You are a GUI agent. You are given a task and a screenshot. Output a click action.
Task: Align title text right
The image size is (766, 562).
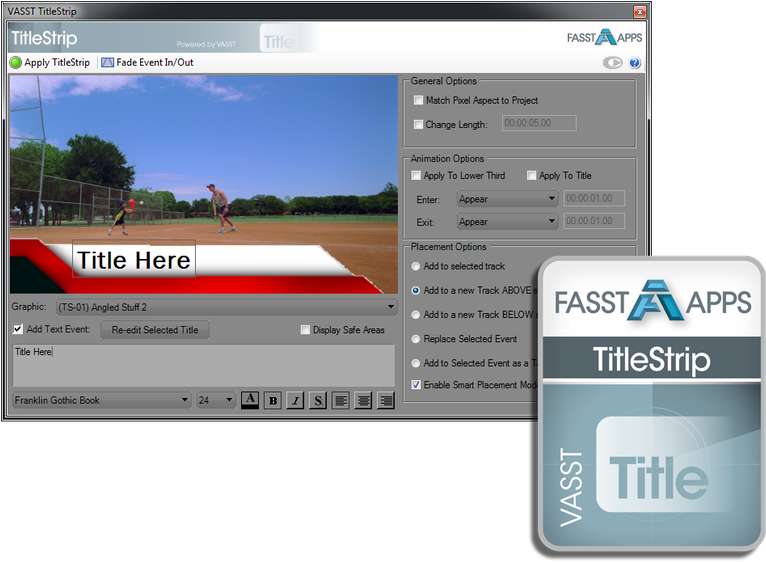point(385,400)
